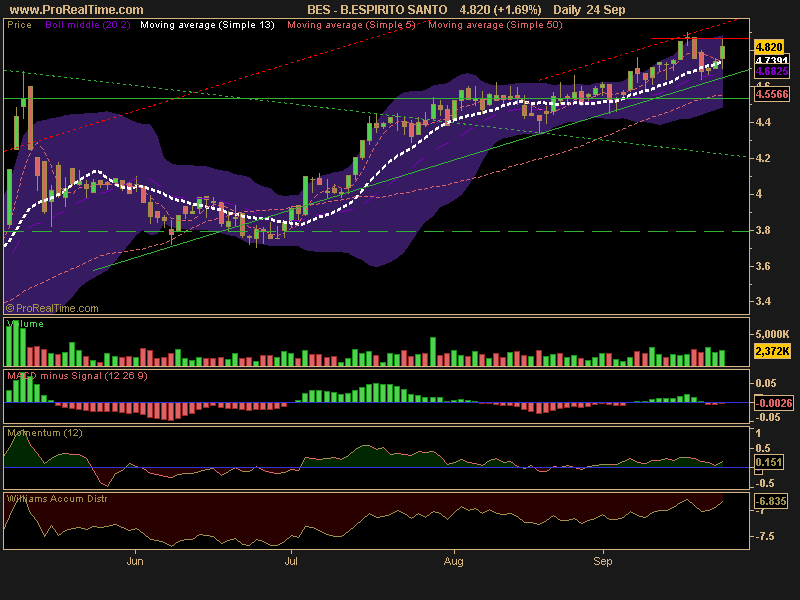Screen dimensions: 800x600
Task: Click the purple 4.6825 Bollinger value tag
Action: click(772, 71)
